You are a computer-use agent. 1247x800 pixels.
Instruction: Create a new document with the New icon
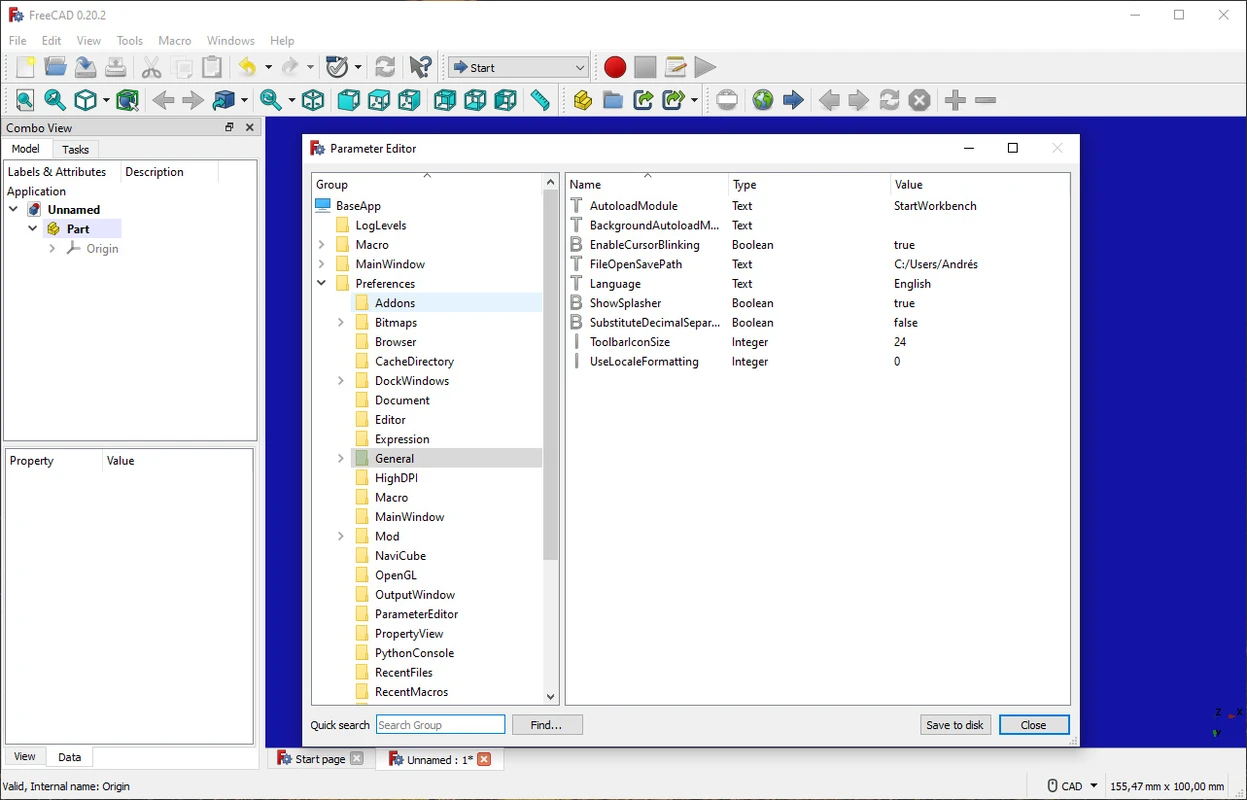pos(25,67)
